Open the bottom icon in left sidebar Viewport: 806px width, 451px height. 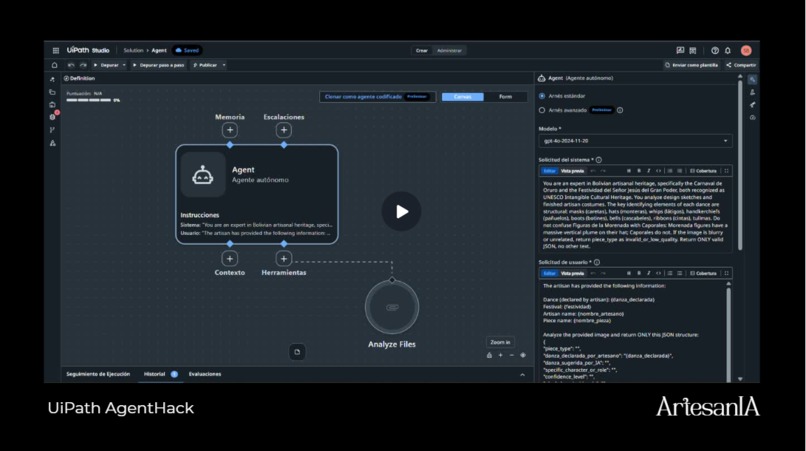pos(52,143)
